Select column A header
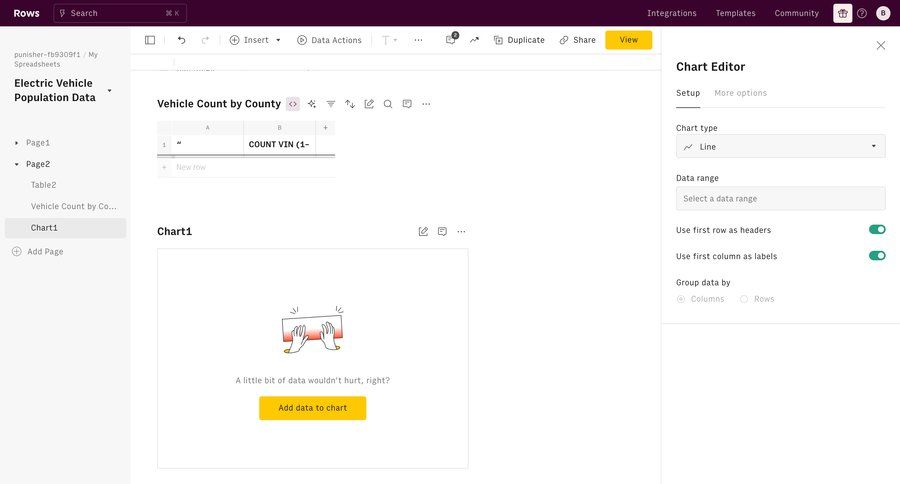900x484 pixels. click(207, 127)
